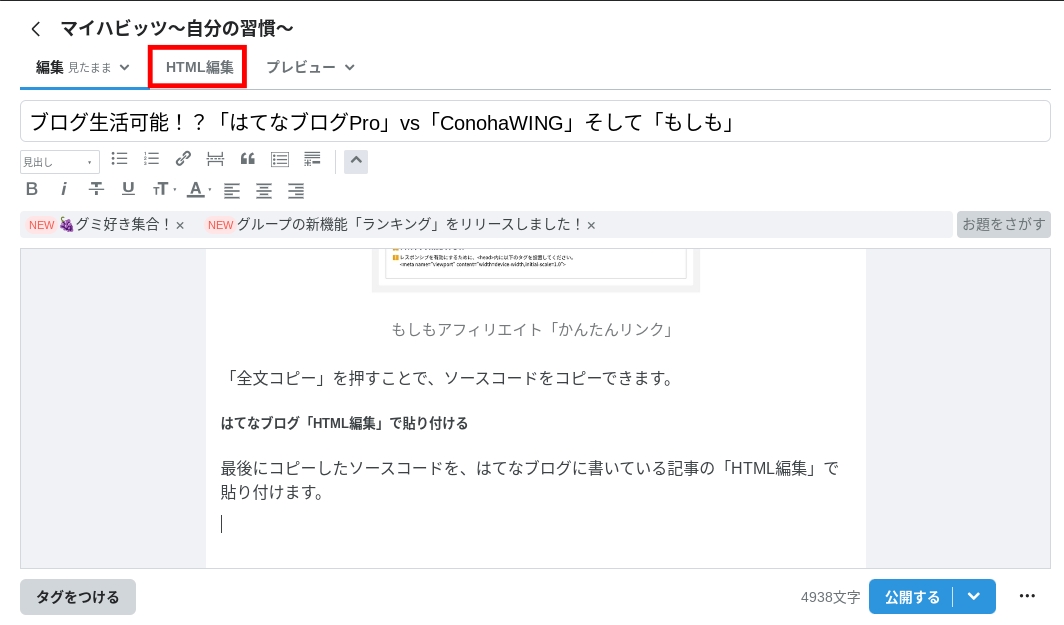Toggle italic formatting
The height and width of the screenshot is (625, 1064).
(63, 189)
